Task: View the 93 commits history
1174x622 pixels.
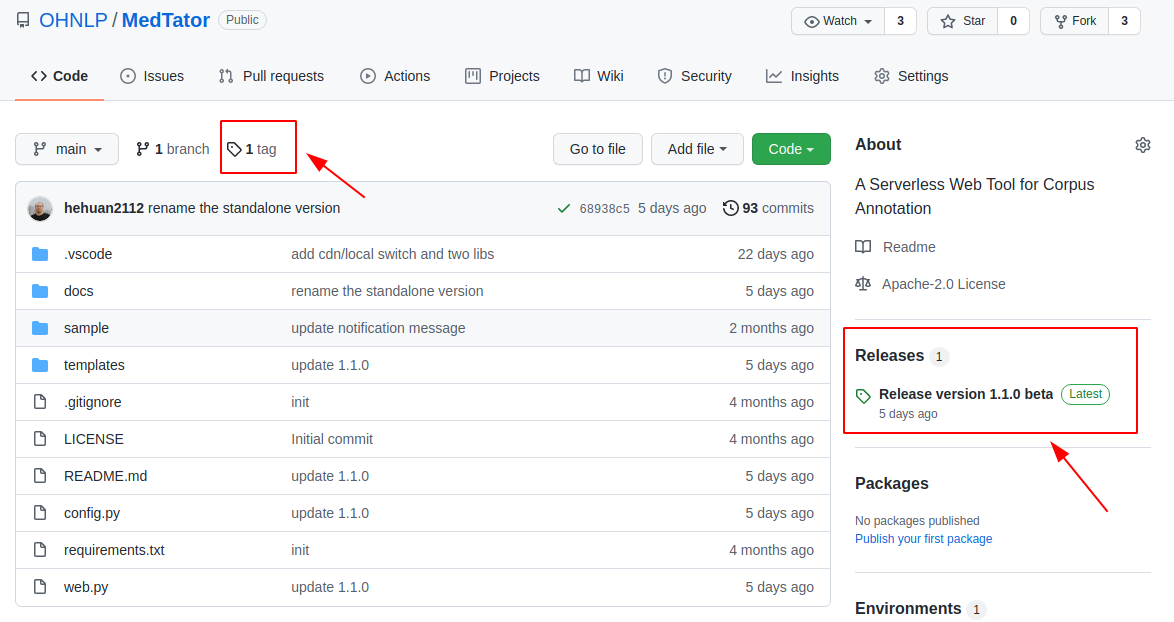Action: coord(768,208)
